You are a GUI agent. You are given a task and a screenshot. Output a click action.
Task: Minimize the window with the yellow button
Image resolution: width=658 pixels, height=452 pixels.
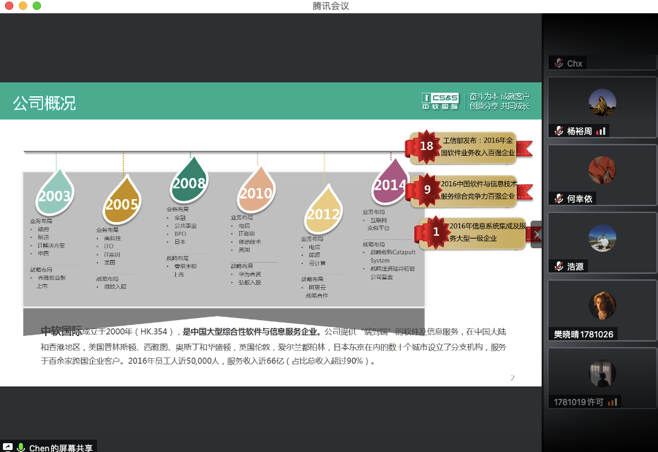point(23,6)
